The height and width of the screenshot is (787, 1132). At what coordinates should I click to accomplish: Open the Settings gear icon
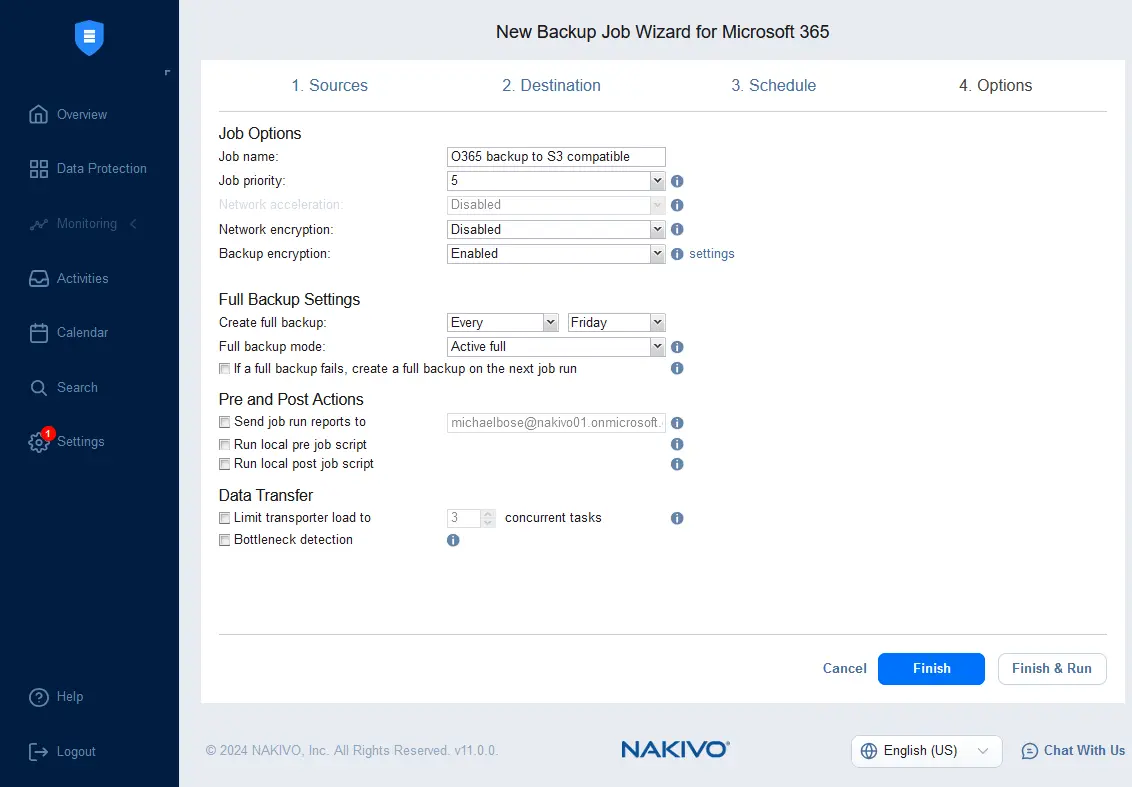coord(38,442)
